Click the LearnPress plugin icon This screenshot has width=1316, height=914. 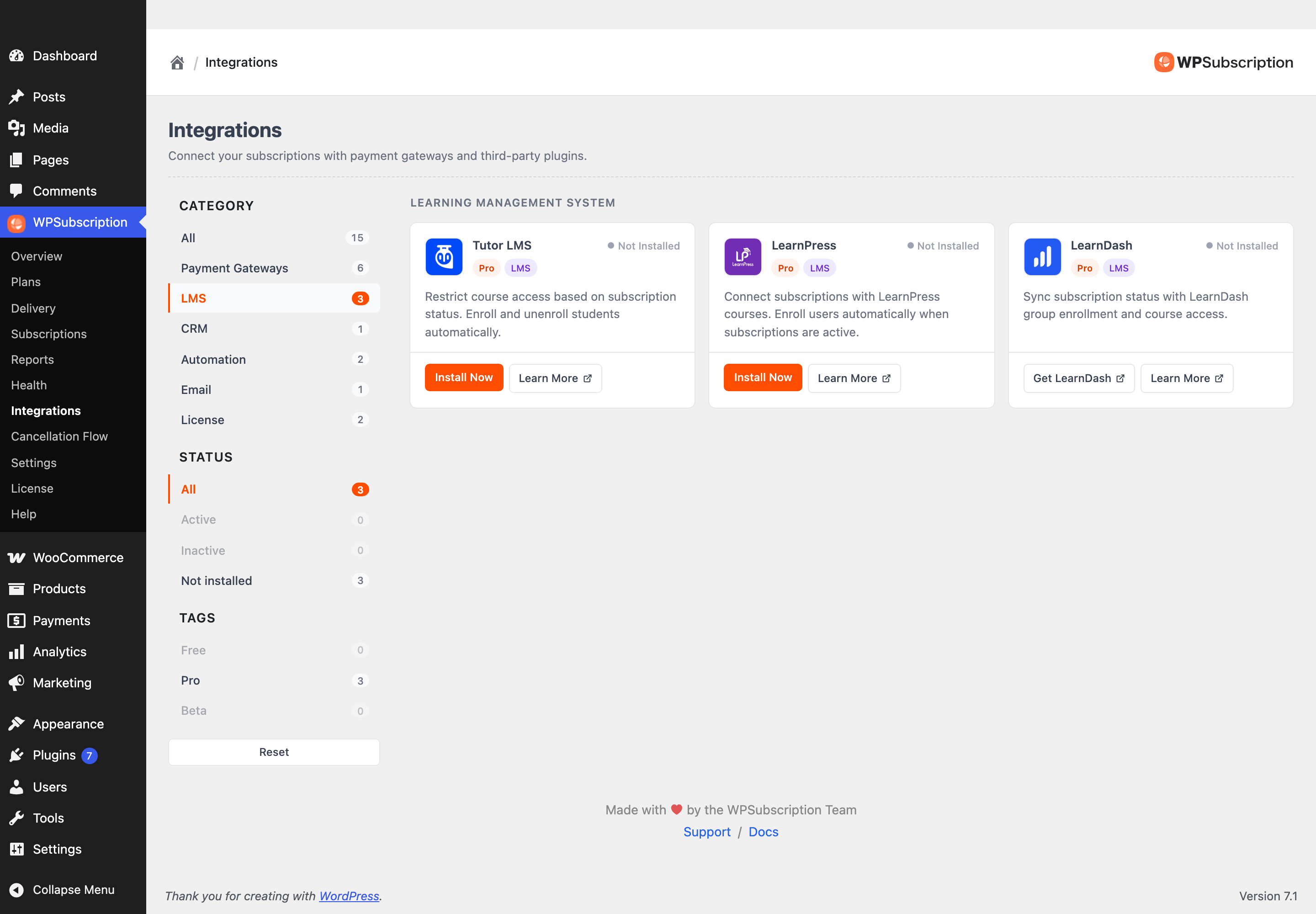(743, 256)
